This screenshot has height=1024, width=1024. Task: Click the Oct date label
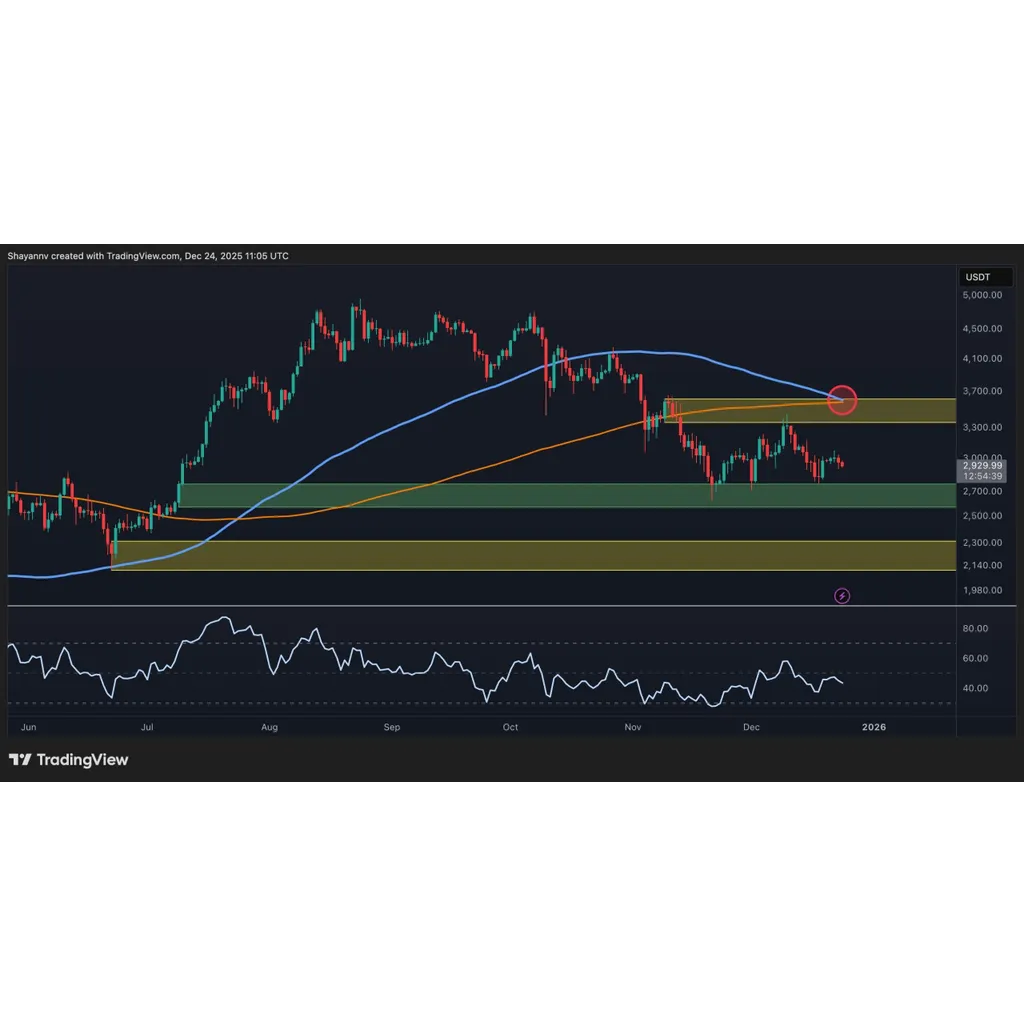tap(510, 727)
